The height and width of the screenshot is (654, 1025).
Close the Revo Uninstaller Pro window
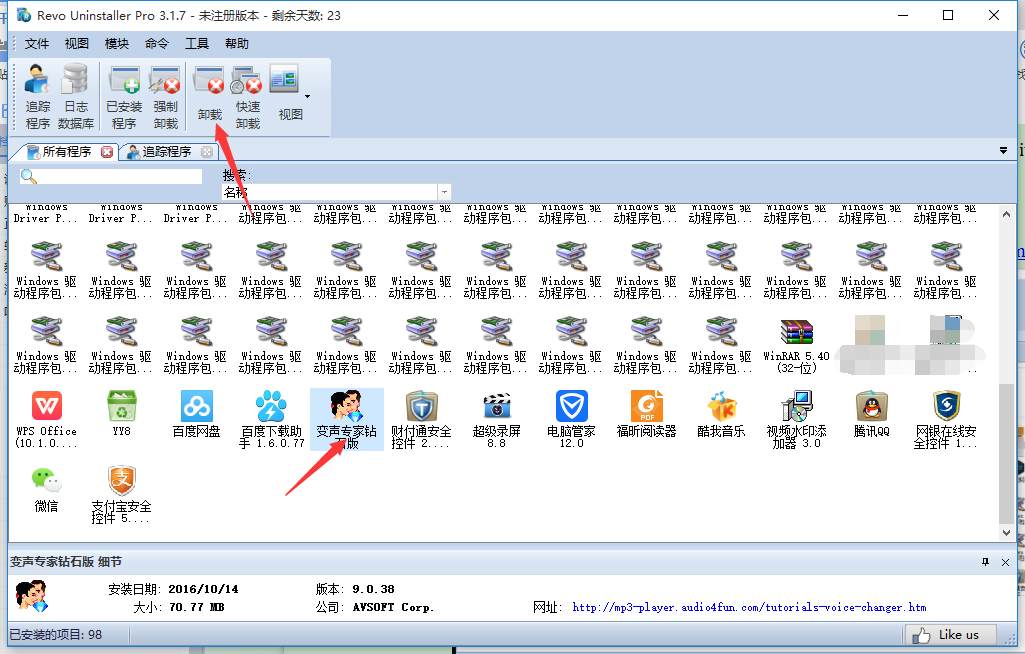[994, 15]
